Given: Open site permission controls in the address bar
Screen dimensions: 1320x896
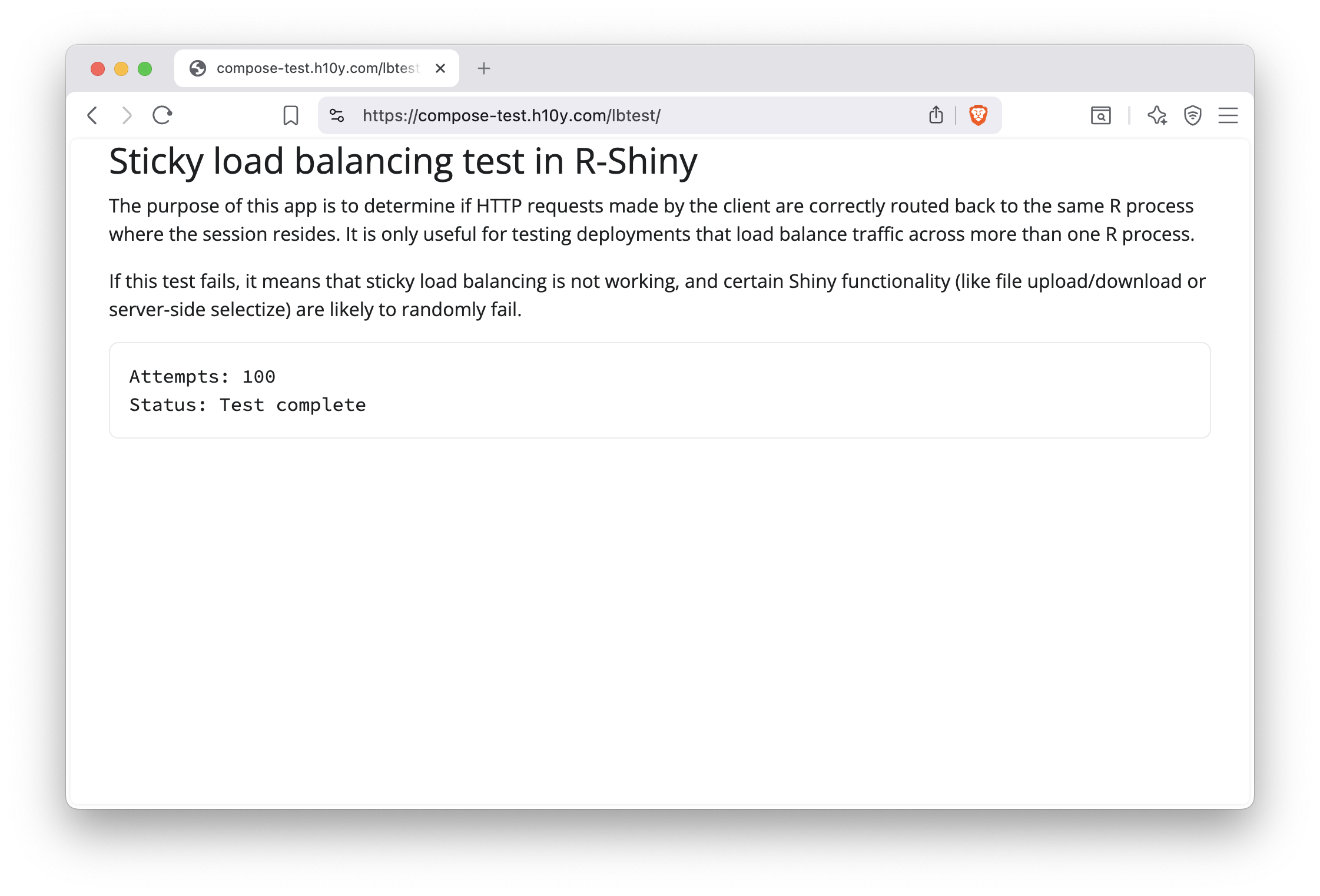Looking at the screenshot, I should [337, 115].
